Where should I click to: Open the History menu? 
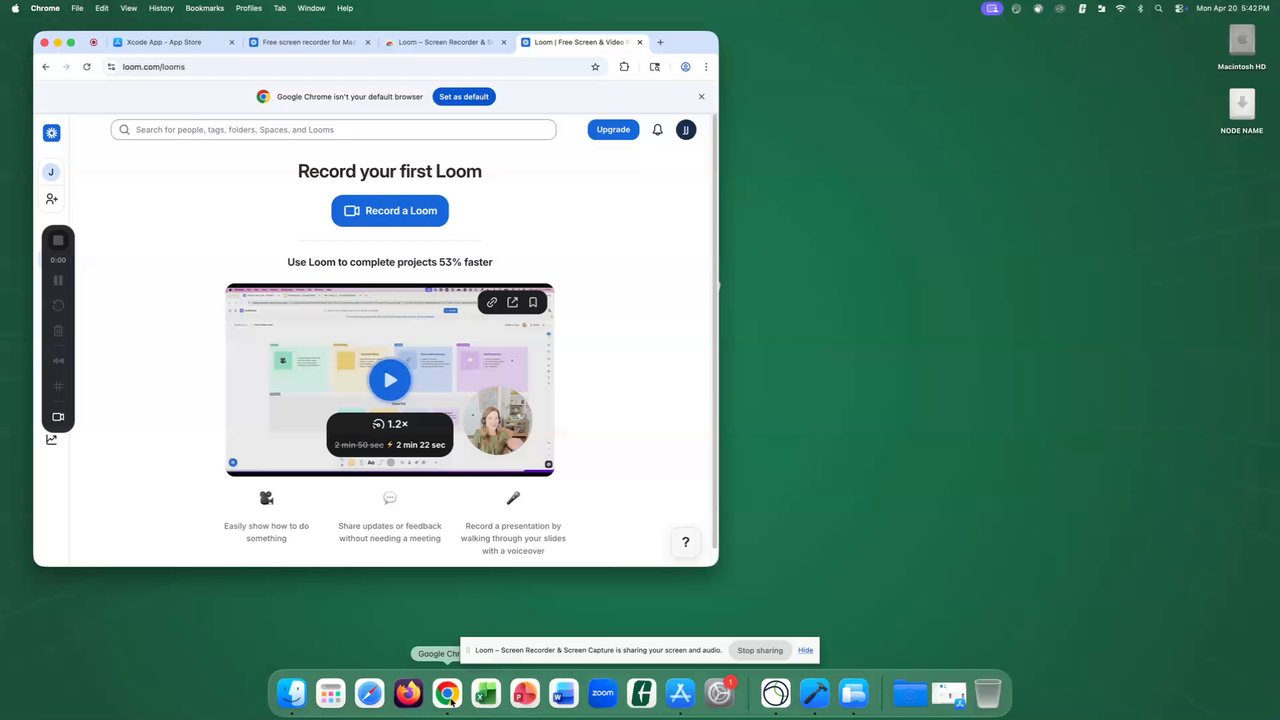point(161,8)
